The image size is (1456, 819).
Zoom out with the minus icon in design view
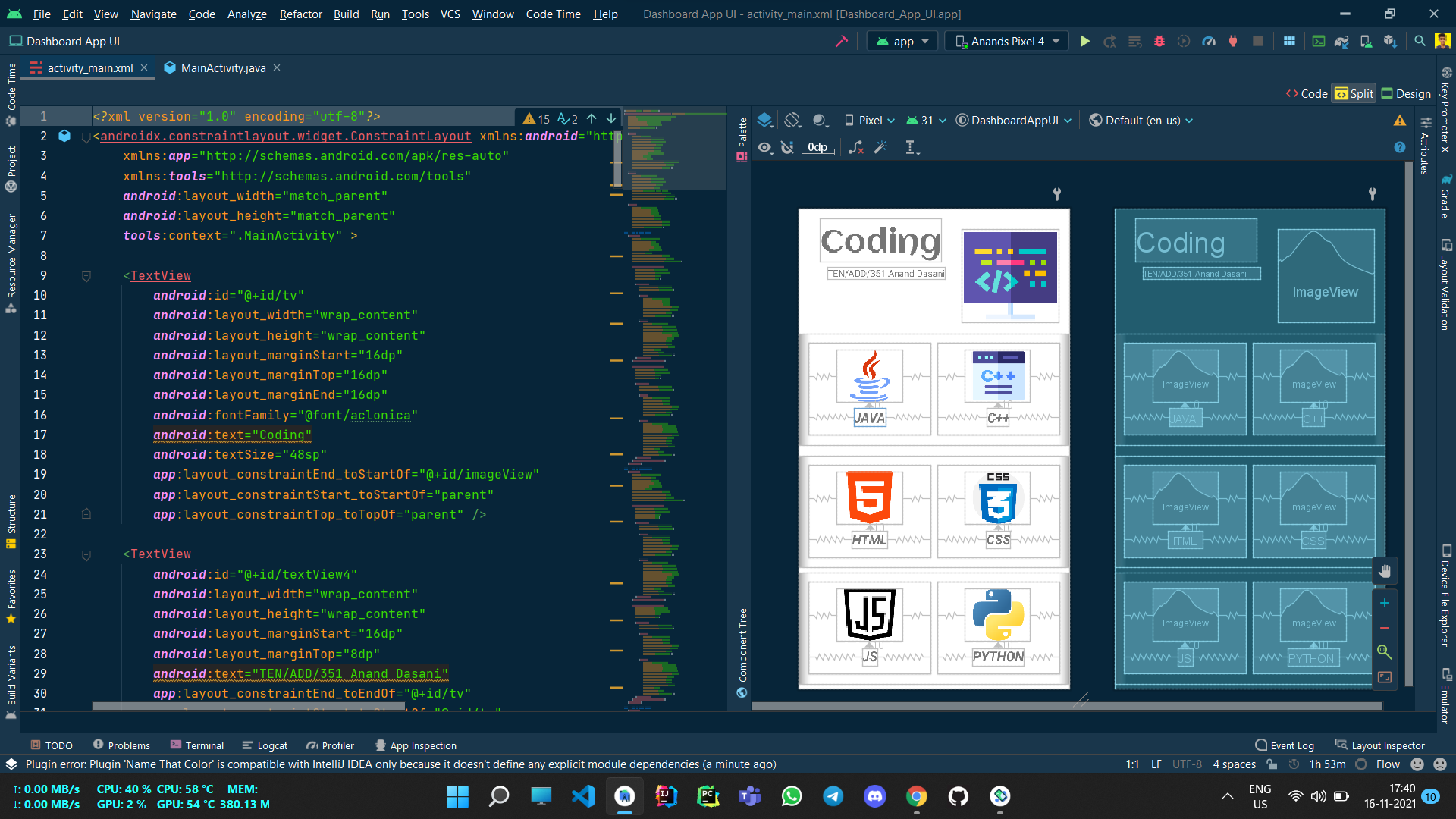(1385, 628)
